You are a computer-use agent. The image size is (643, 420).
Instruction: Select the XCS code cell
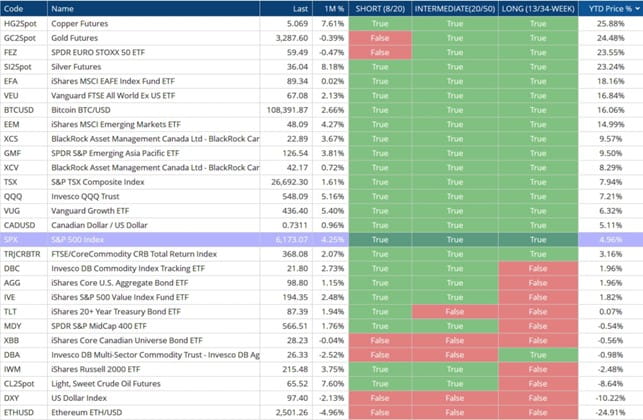[24, 139]
